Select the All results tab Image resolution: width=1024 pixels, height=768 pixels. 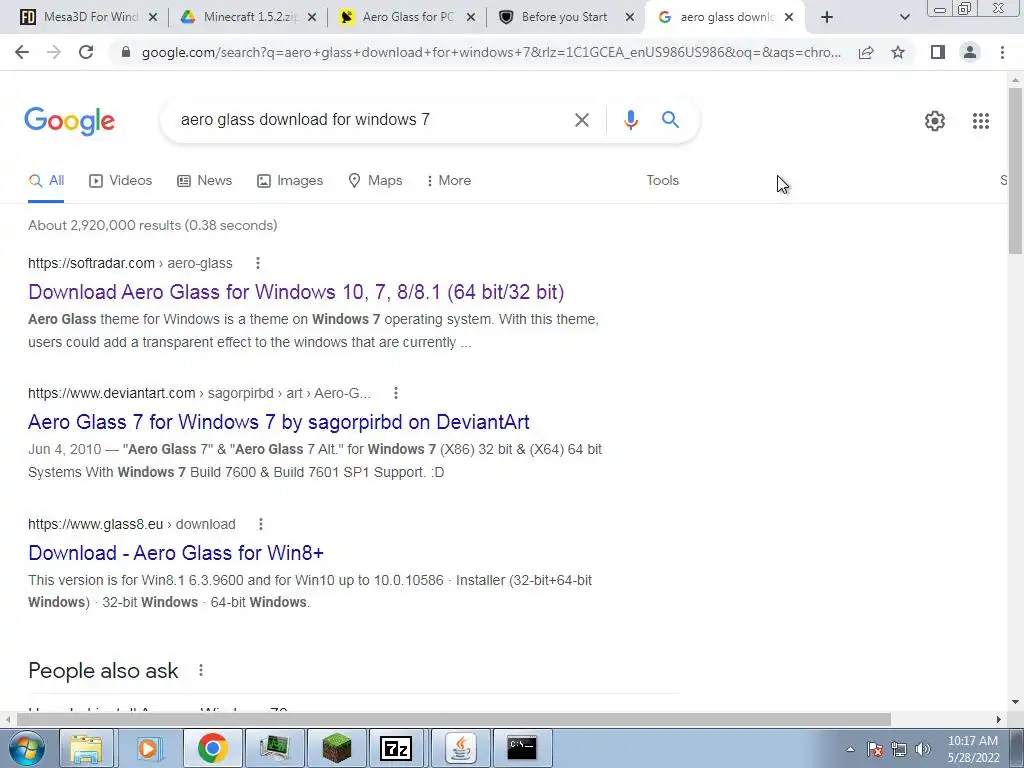point(46,181)
